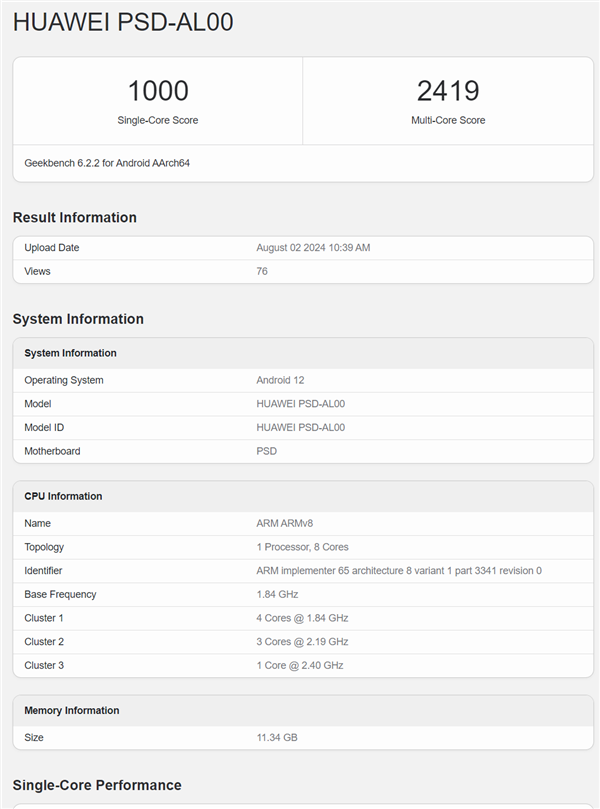Click the Model ID row value
This screenshot has width=600, height=809.
pyautogui.click(x=300, y=427)
